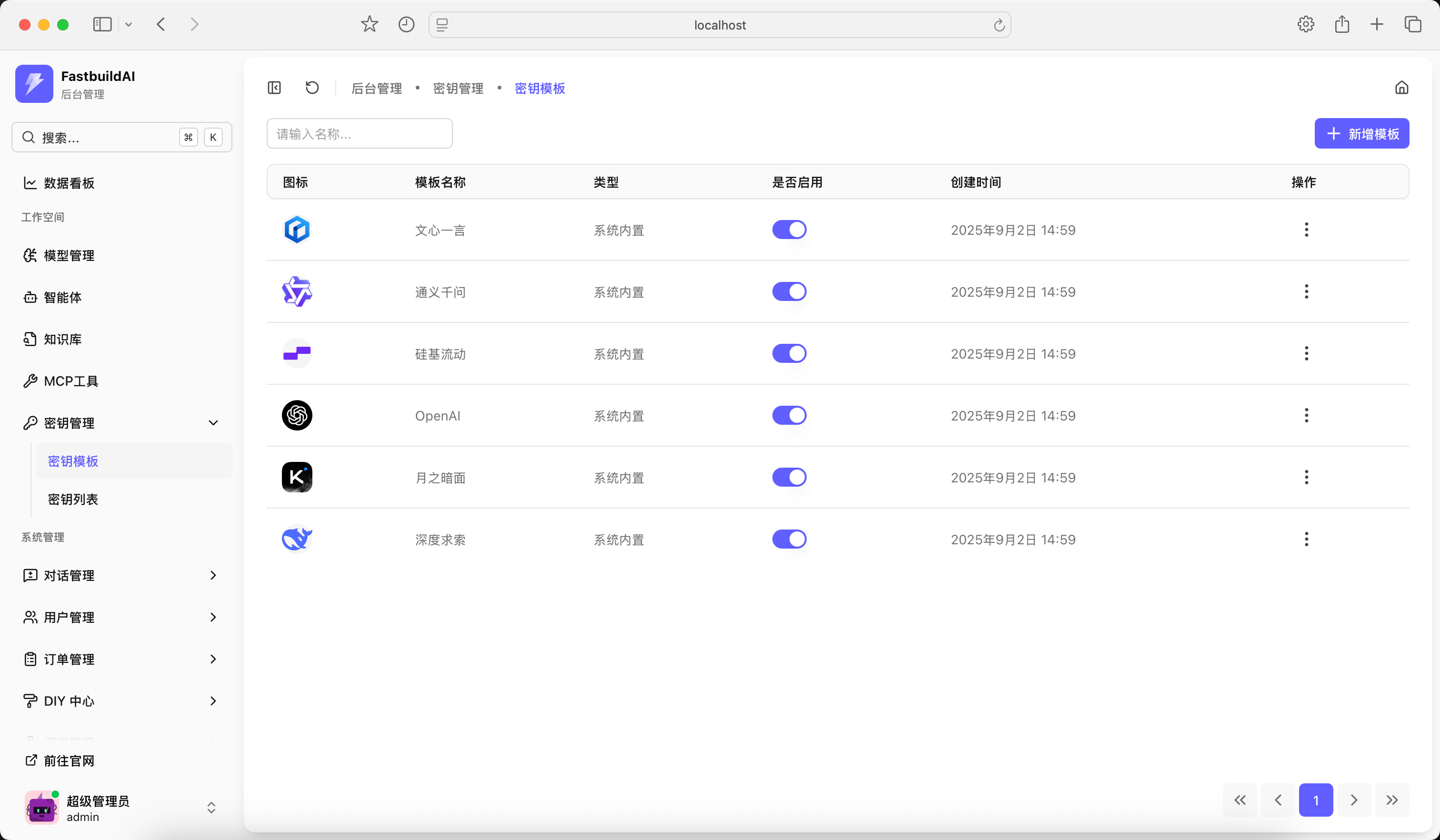Click the OpenAI logo thumbnail
Screen dimensions: 1440x840
[x=297, y=415]
